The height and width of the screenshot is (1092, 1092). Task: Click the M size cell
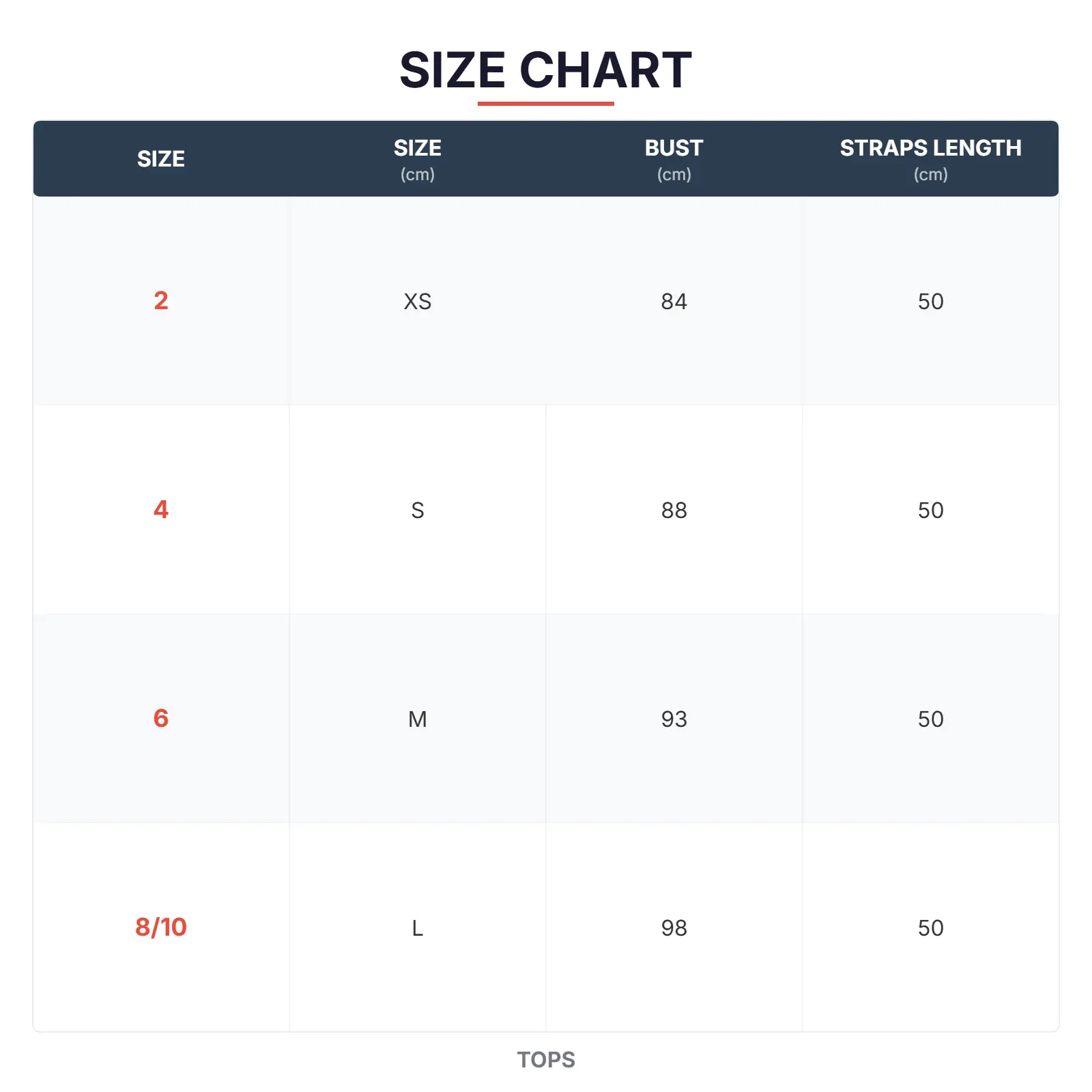[x=417, y=719]
